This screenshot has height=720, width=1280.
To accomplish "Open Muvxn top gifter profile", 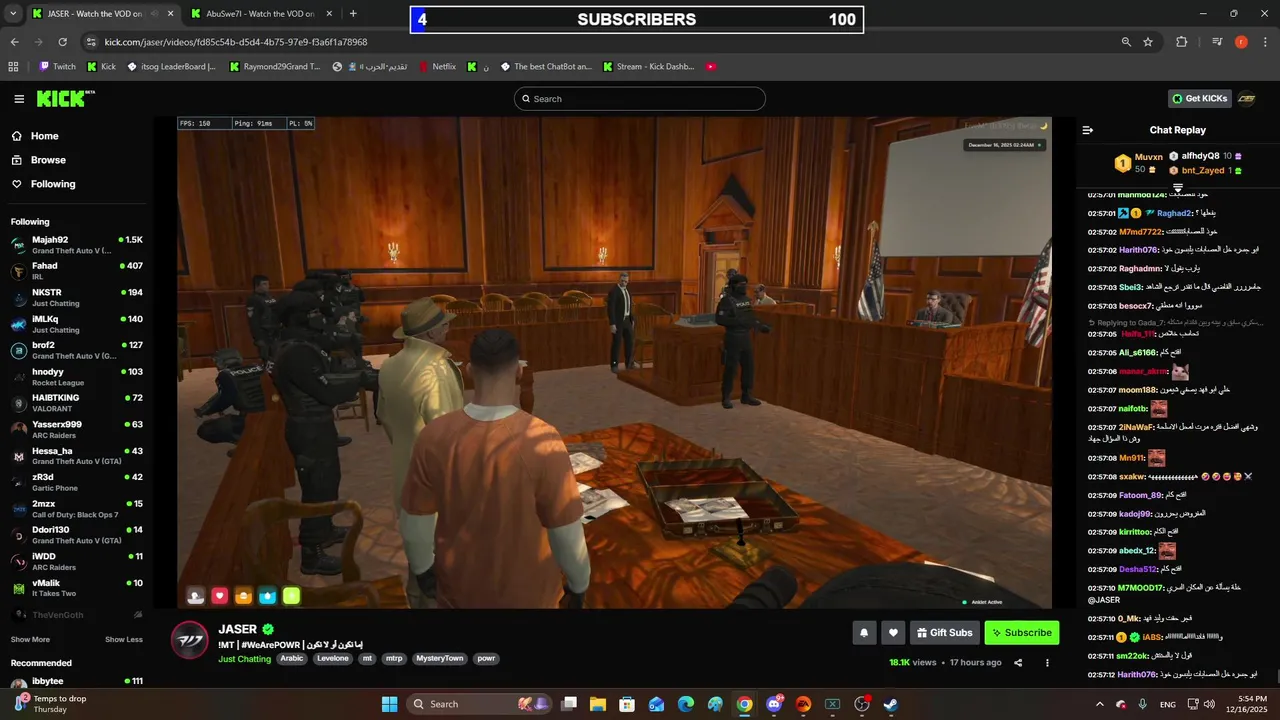I will click(1149, 157).
